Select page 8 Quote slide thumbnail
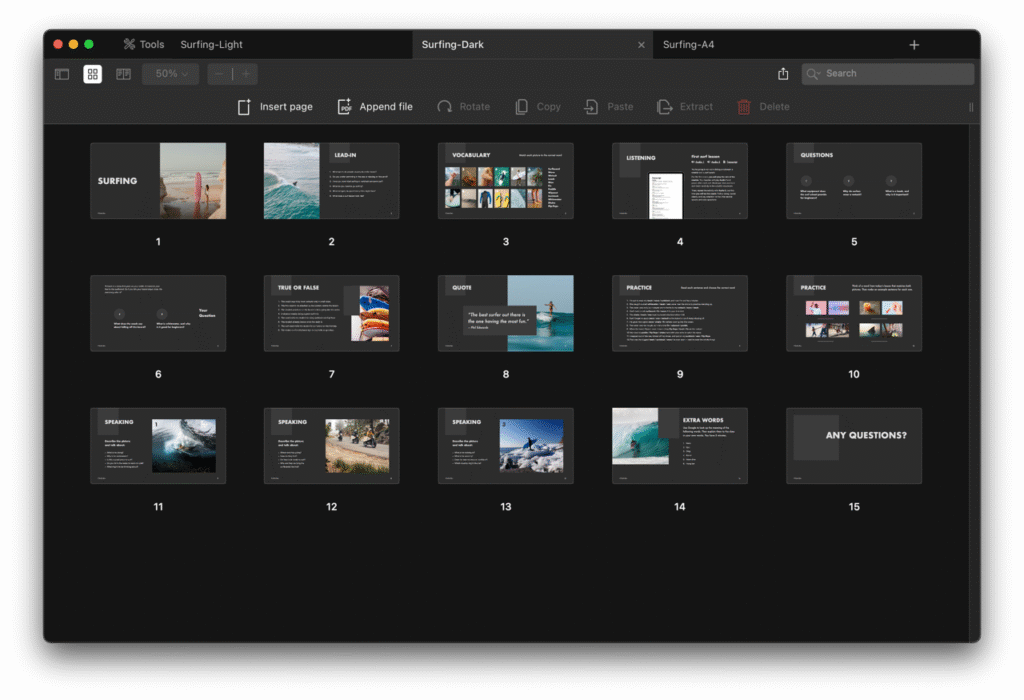1024x700 pixels. coord(505,313)
